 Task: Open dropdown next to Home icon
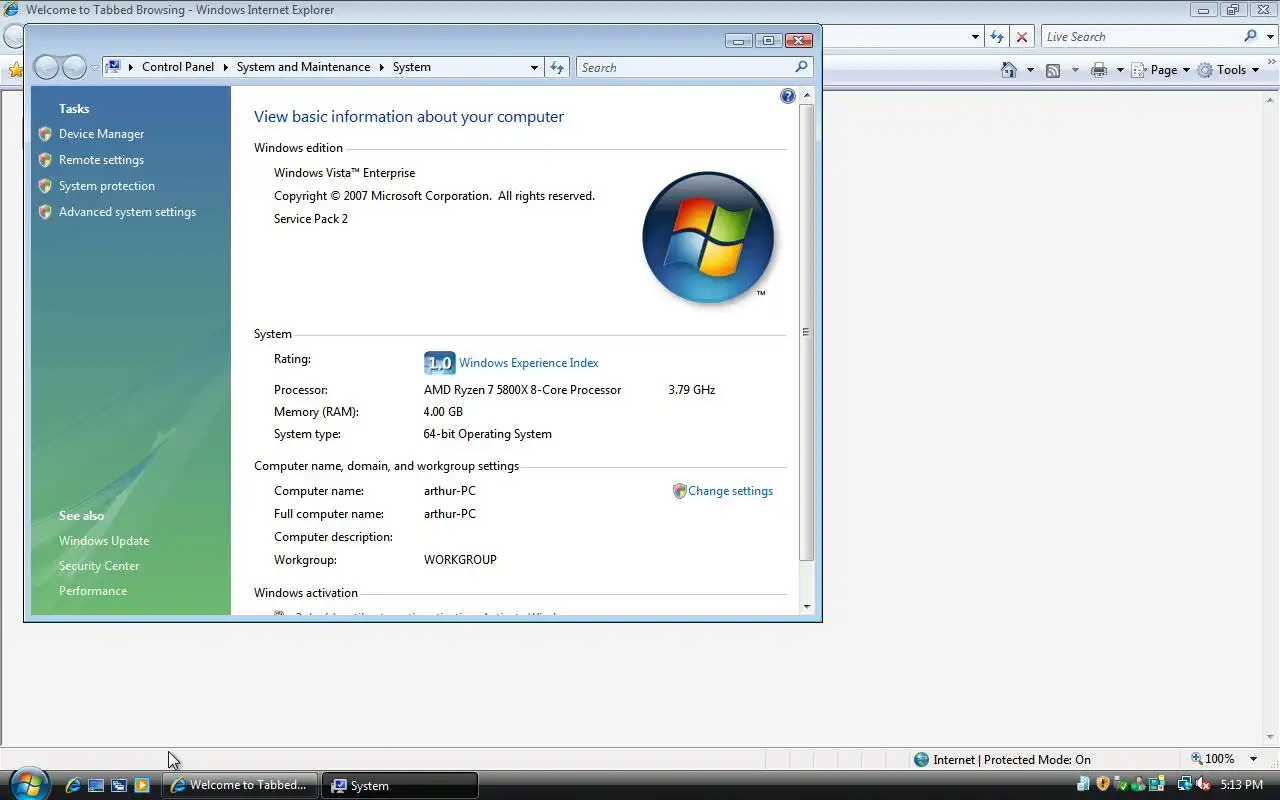point(1030,70)
